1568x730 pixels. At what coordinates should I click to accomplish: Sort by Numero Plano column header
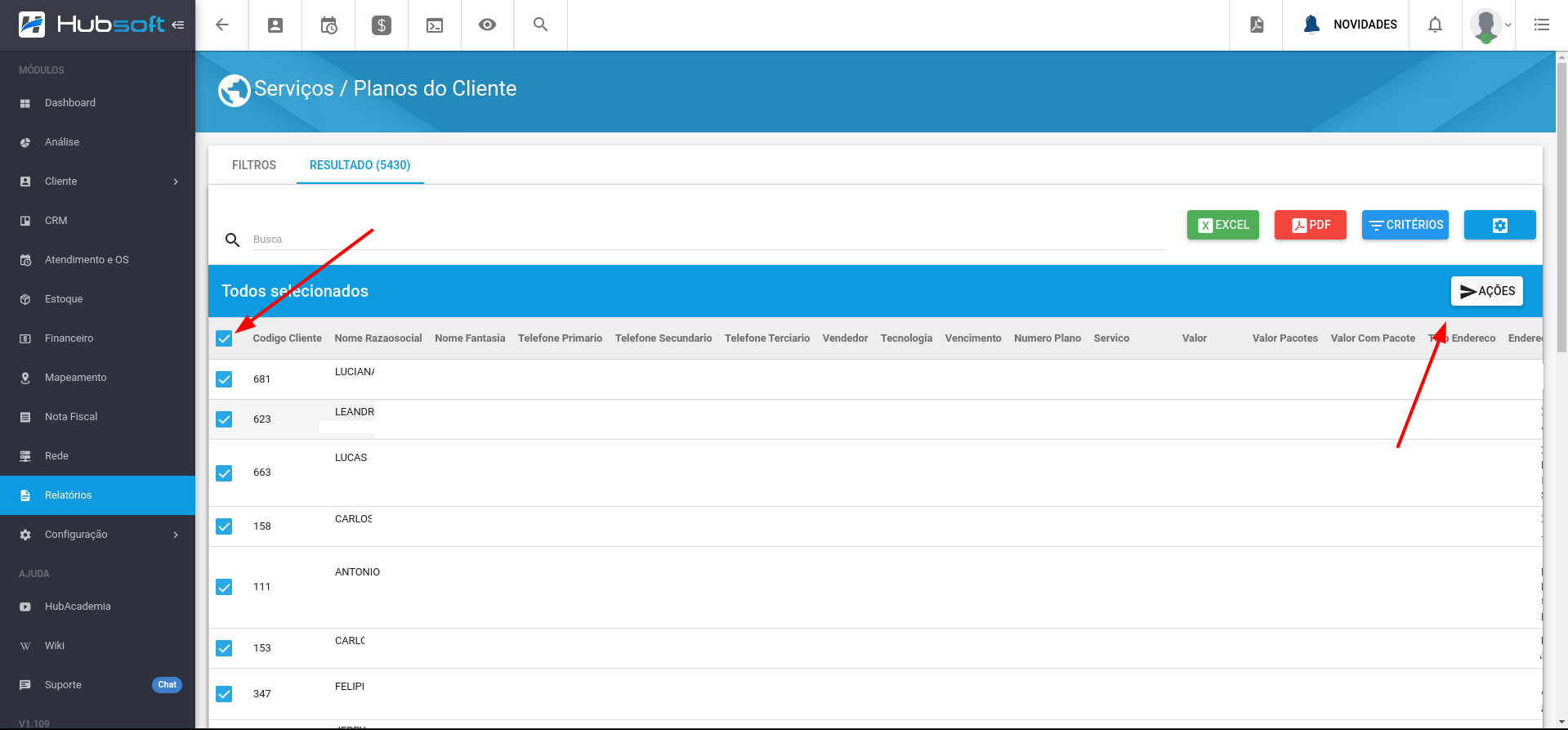point(1048,338)
